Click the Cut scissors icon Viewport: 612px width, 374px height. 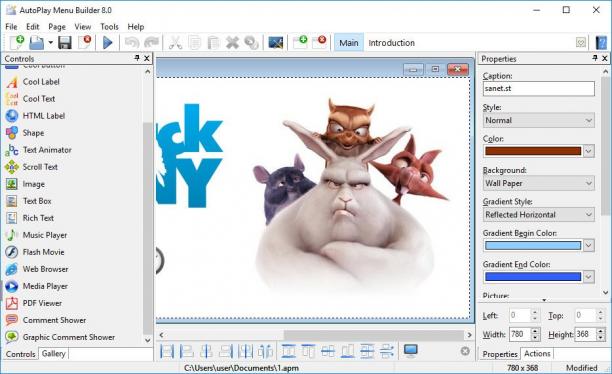175,43
